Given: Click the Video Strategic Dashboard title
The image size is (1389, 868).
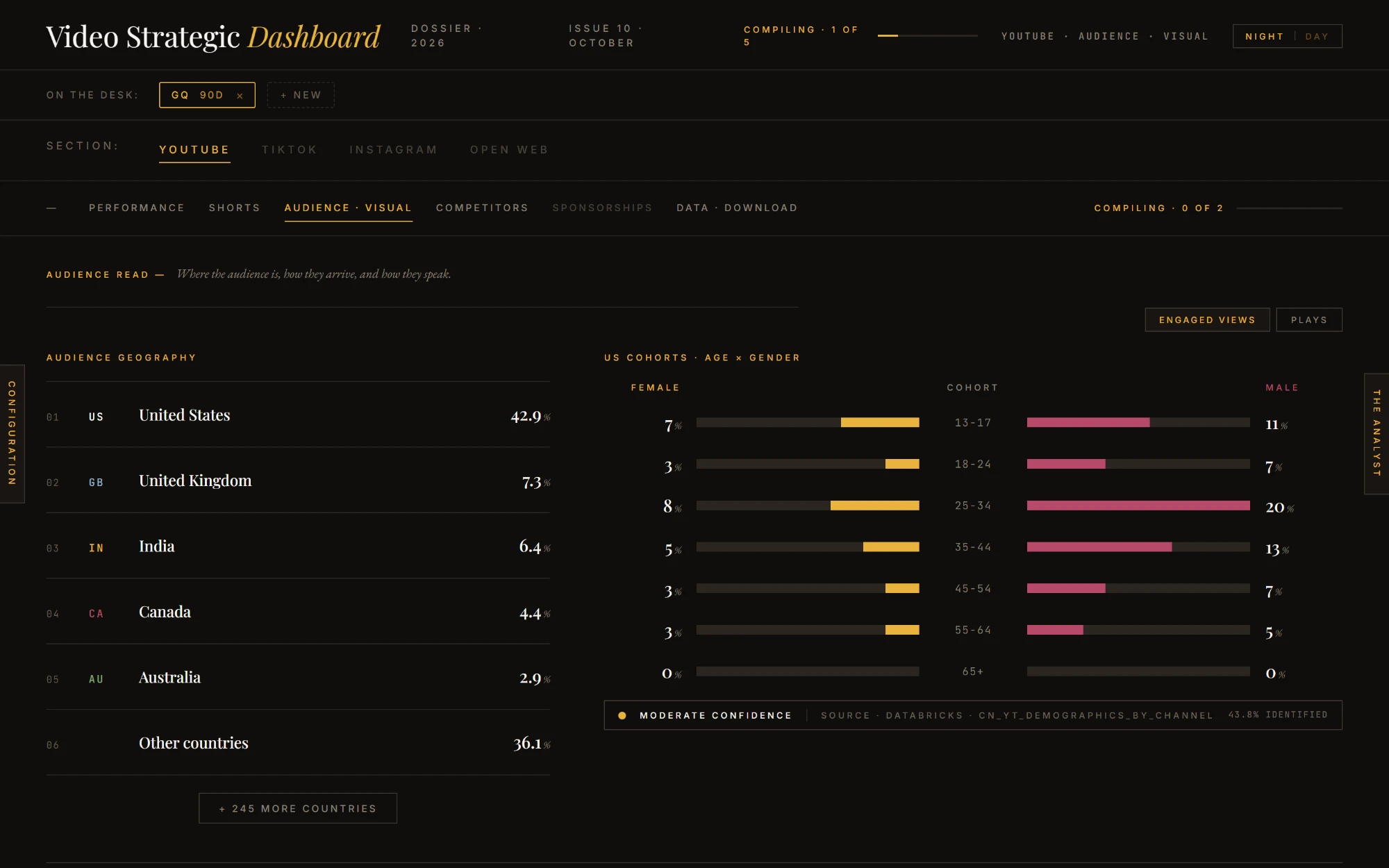Looking at the screenshot, I should click(x=213, y=37).
